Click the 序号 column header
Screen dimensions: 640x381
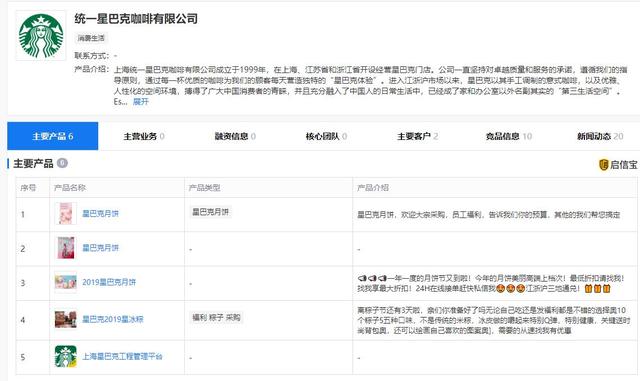(28, 187)
